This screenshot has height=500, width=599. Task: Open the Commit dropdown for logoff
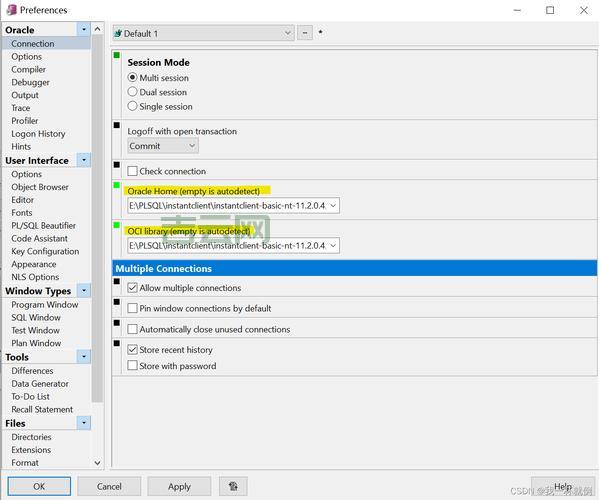pyautogui.click(x=163, y=146)
